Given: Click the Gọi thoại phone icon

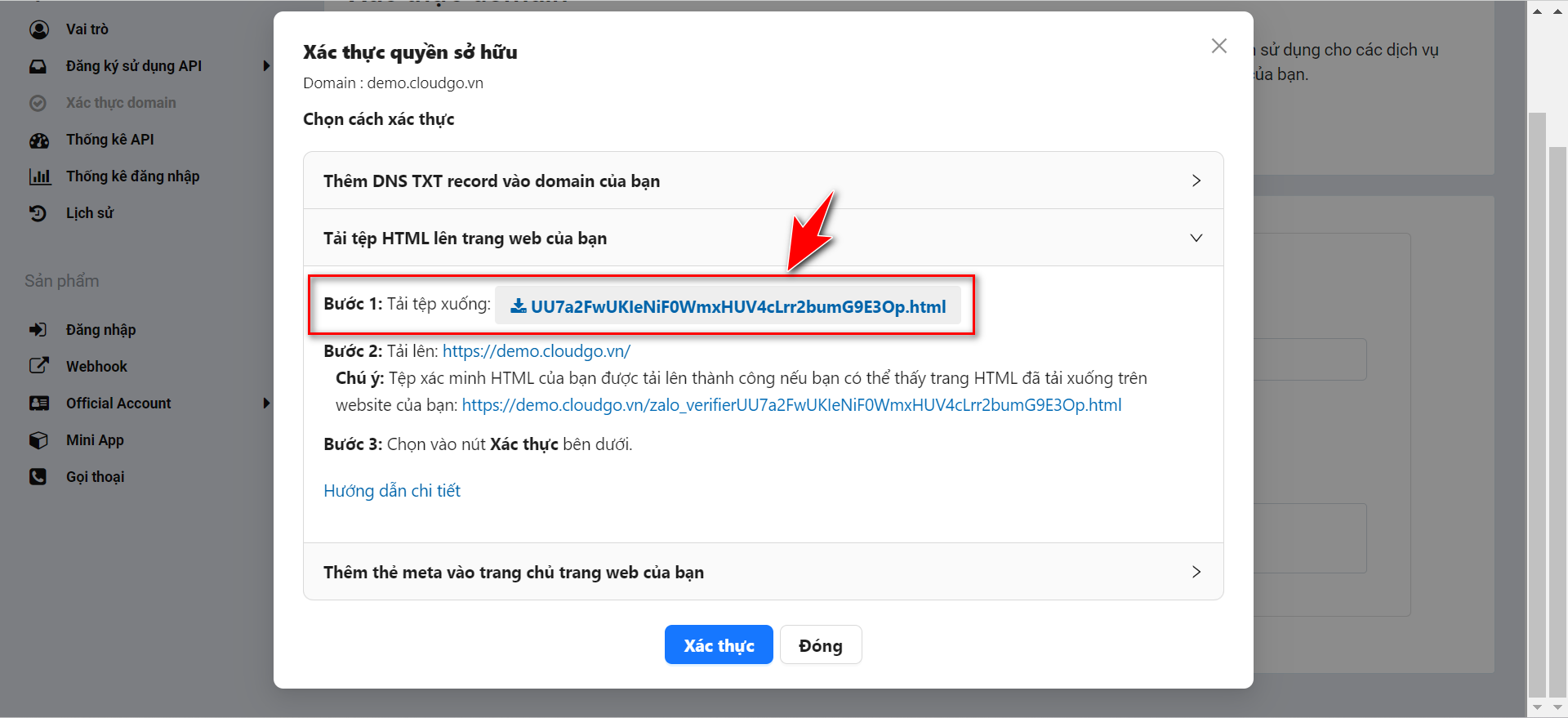Looking at the screenshot, I should [38, 477].
